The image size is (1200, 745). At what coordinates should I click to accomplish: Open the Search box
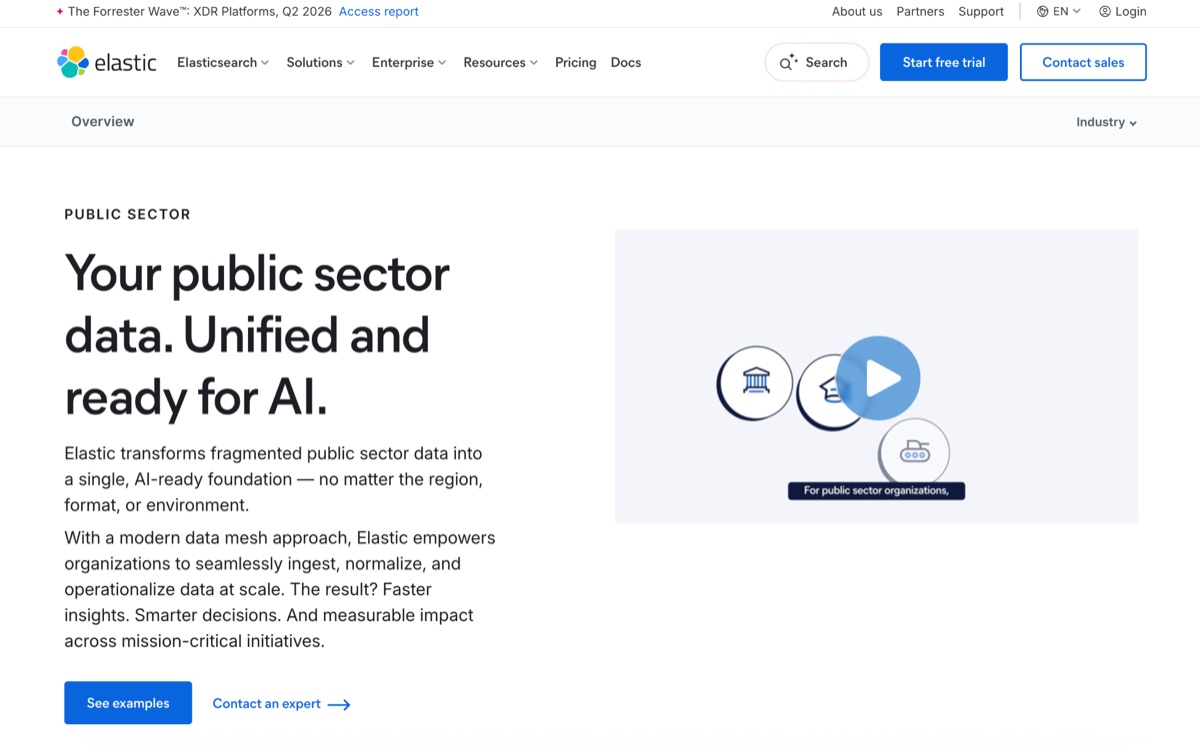817,62
